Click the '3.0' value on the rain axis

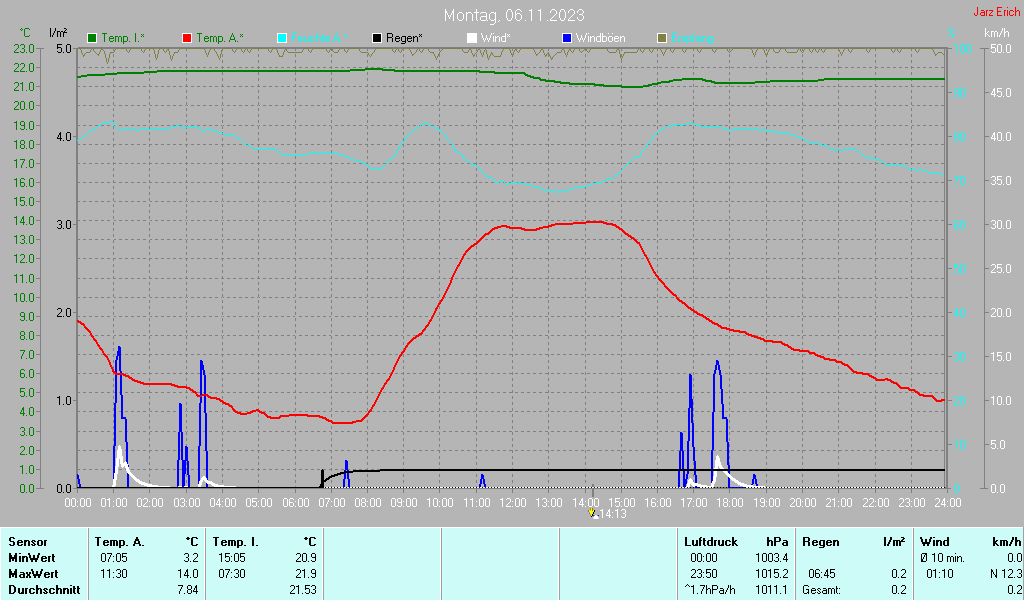click(64, 225)
